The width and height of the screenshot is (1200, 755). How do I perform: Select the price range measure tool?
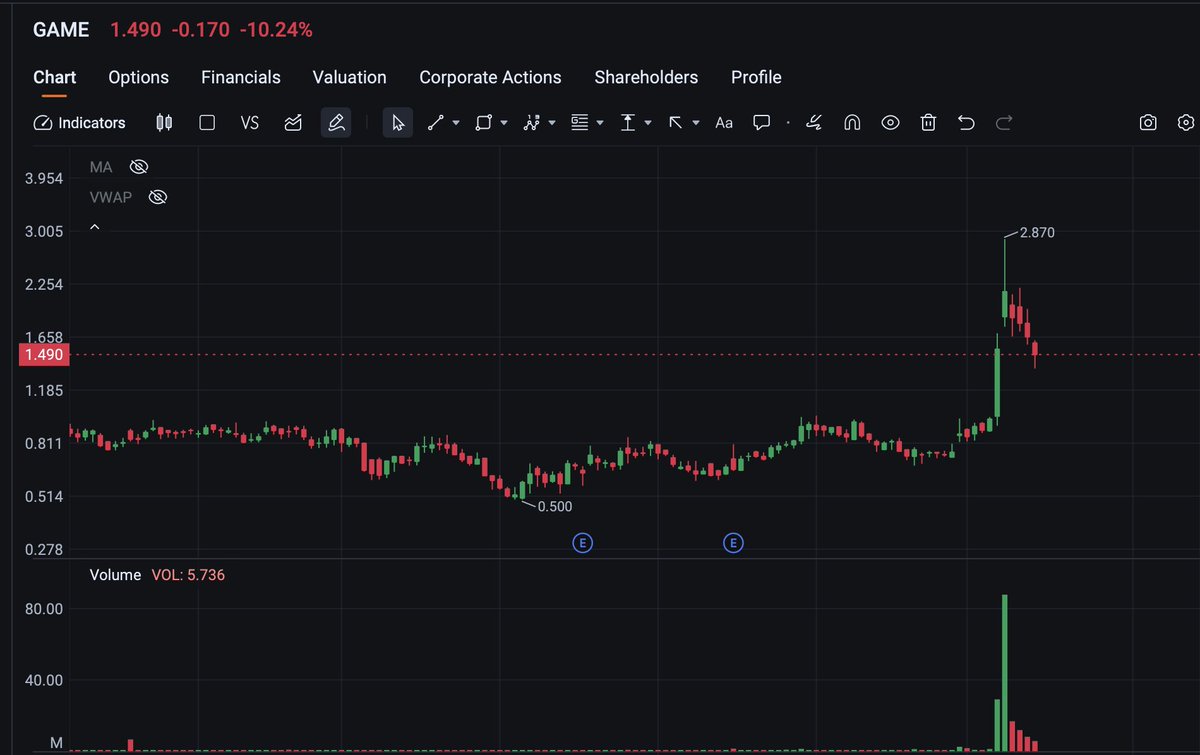(x=628, y=123)
